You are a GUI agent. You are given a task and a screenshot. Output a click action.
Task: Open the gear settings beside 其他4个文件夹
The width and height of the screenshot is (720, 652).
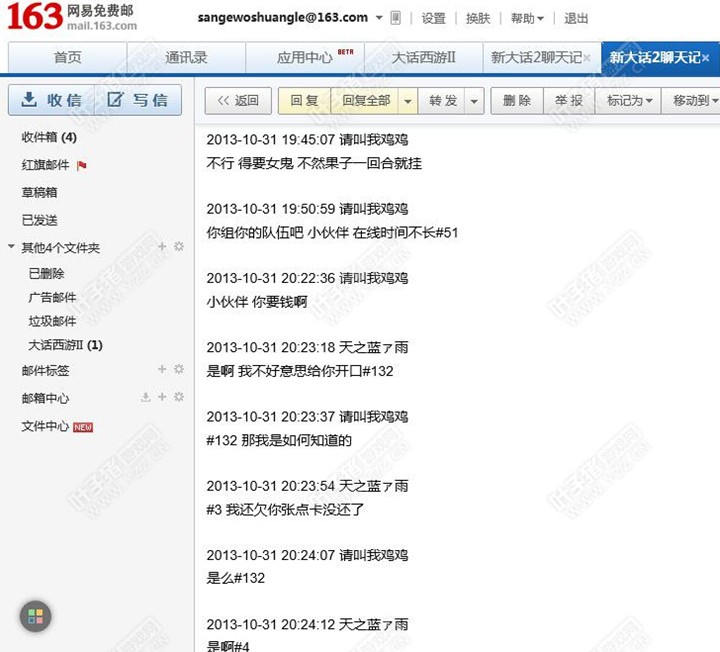tap(179, 246)
